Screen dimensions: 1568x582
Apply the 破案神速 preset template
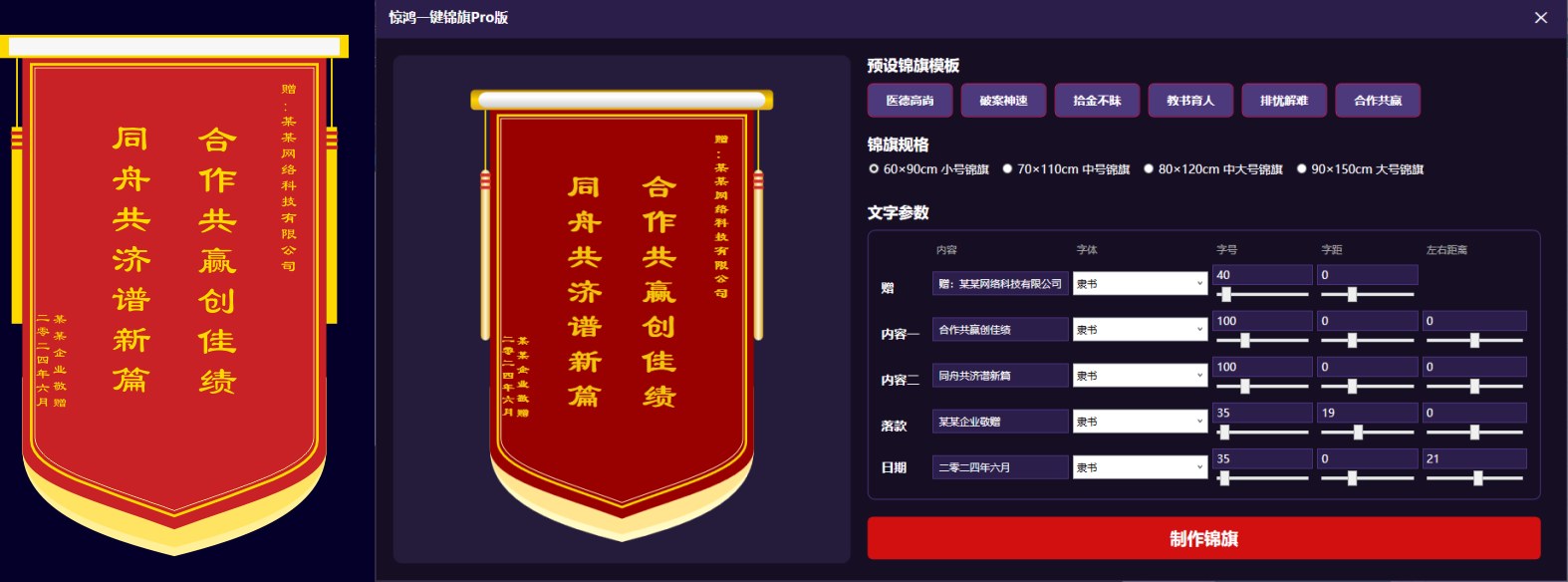pyautogui.click(x=1003, y=101)
